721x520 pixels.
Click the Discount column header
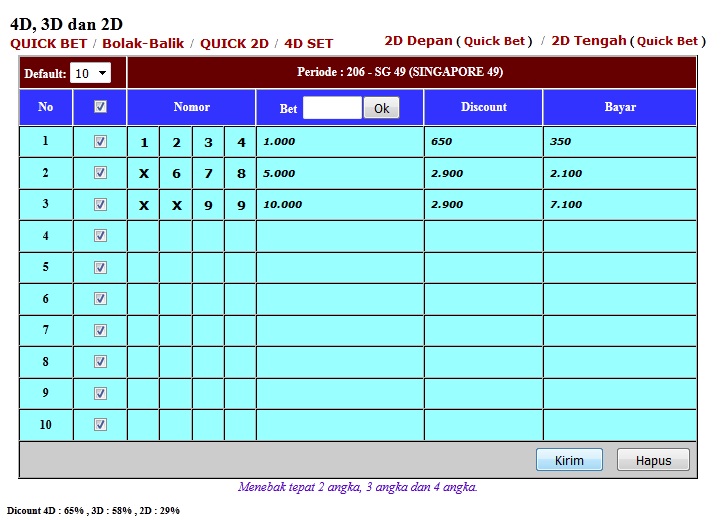point(484,107)
